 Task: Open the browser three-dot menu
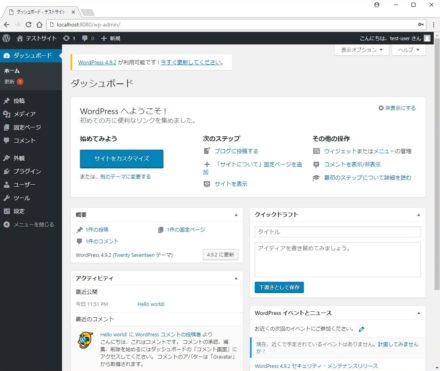point(433,25)
